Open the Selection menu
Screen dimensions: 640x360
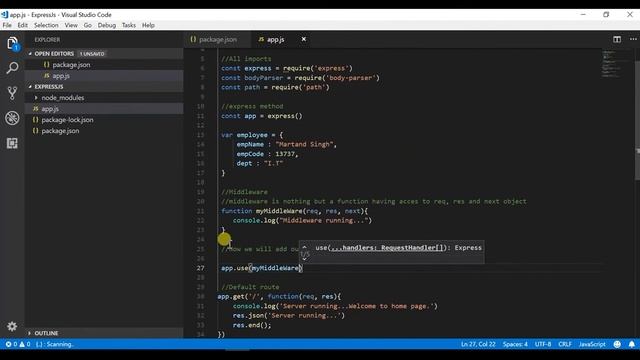pos(46,25)
